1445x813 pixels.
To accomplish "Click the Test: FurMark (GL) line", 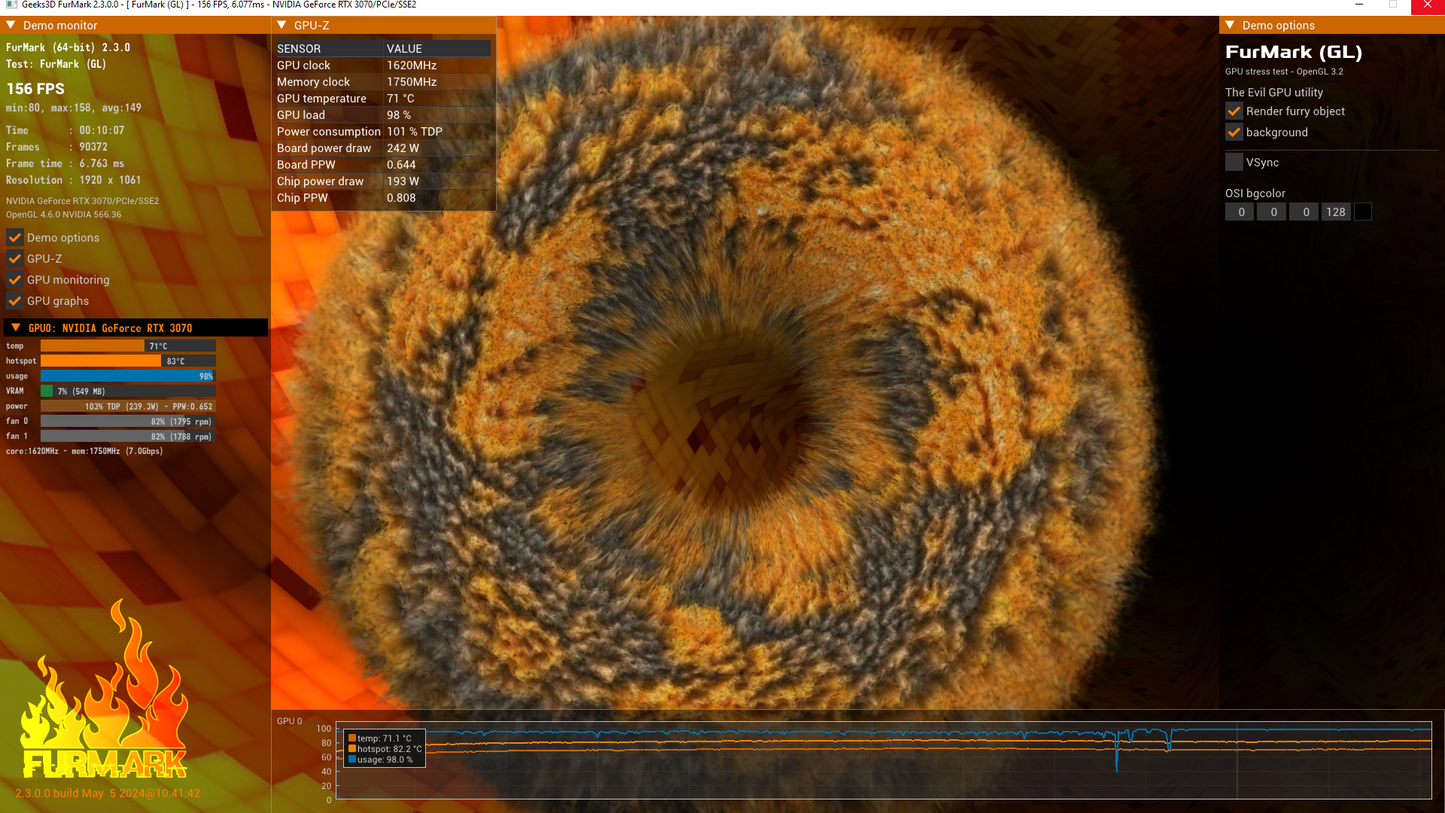I will 56,64.
